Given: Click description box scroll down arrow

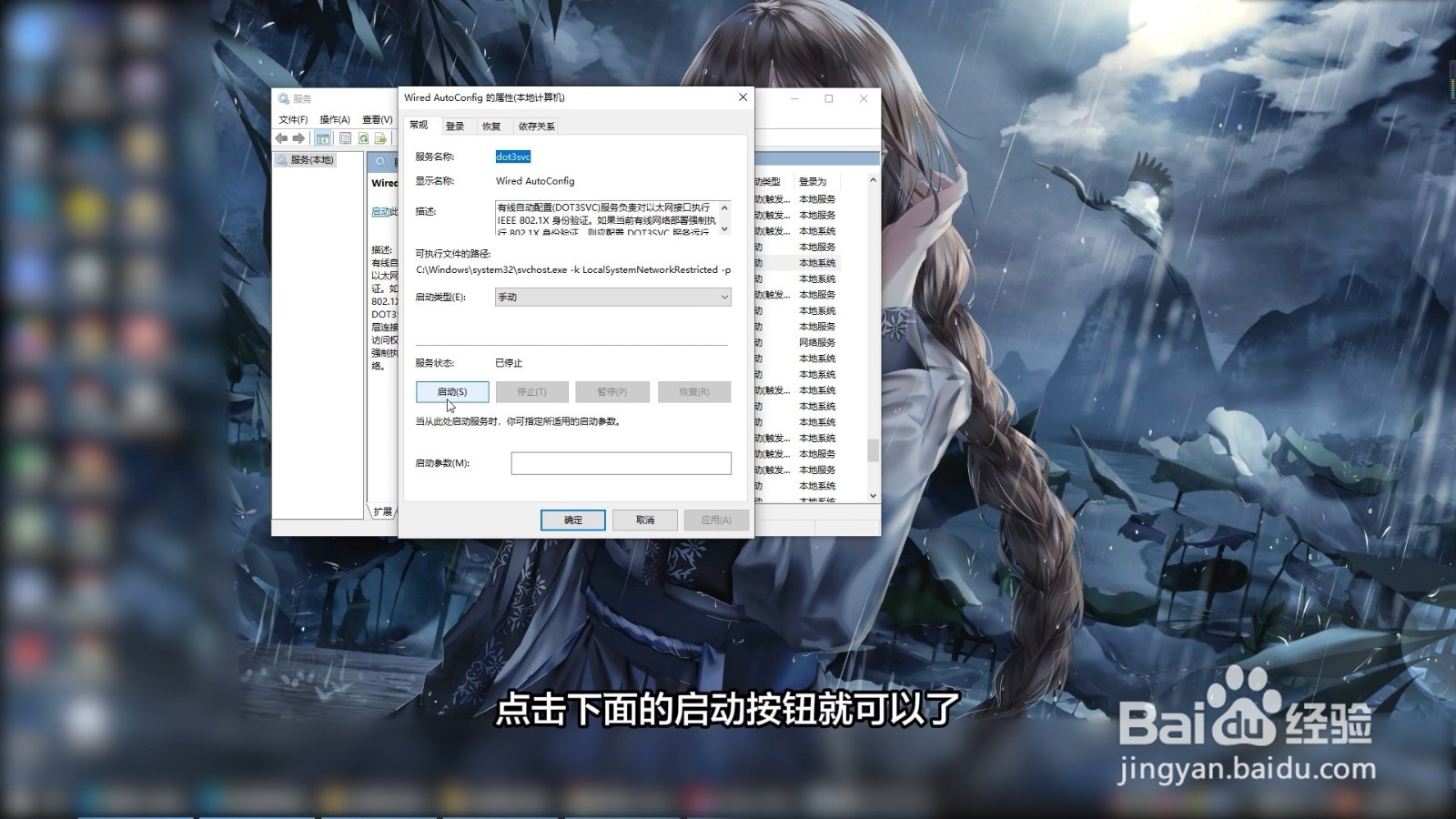Looking at the screenshot, I should 724,228.
